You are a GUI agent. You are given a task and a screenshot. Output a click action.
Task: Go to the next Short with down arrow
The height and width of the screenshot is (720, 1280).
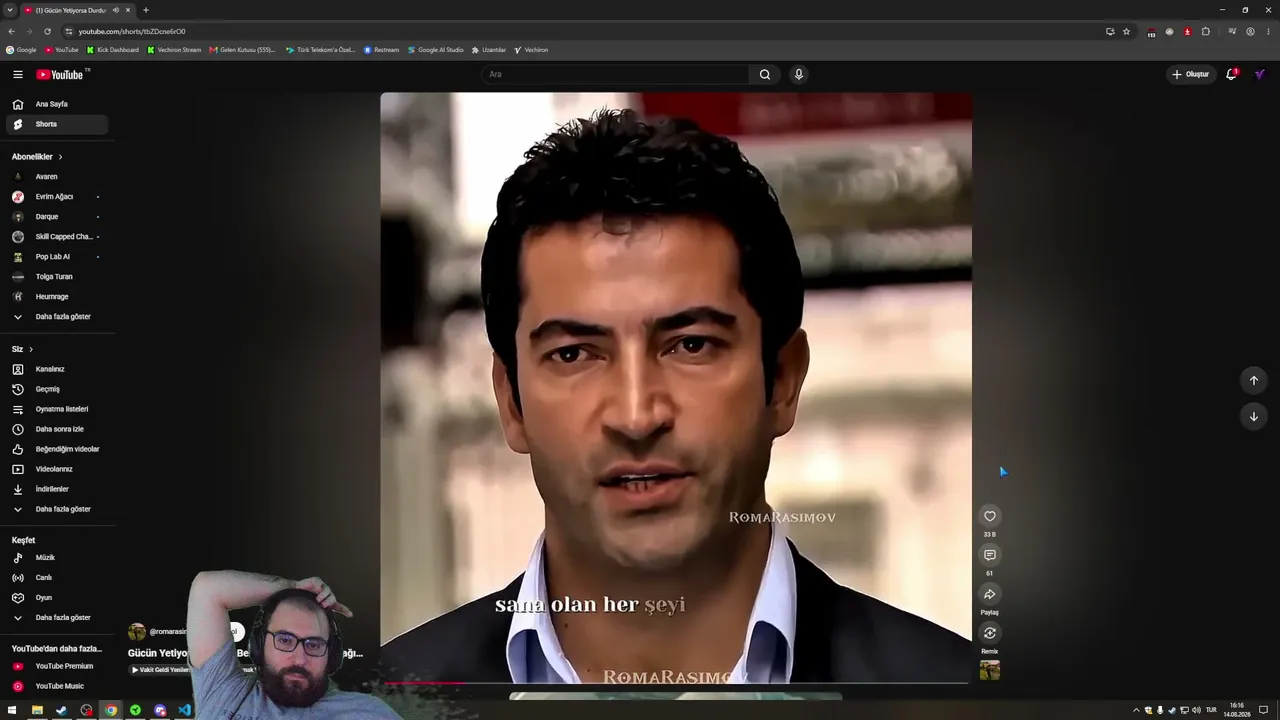[1254, 417]
